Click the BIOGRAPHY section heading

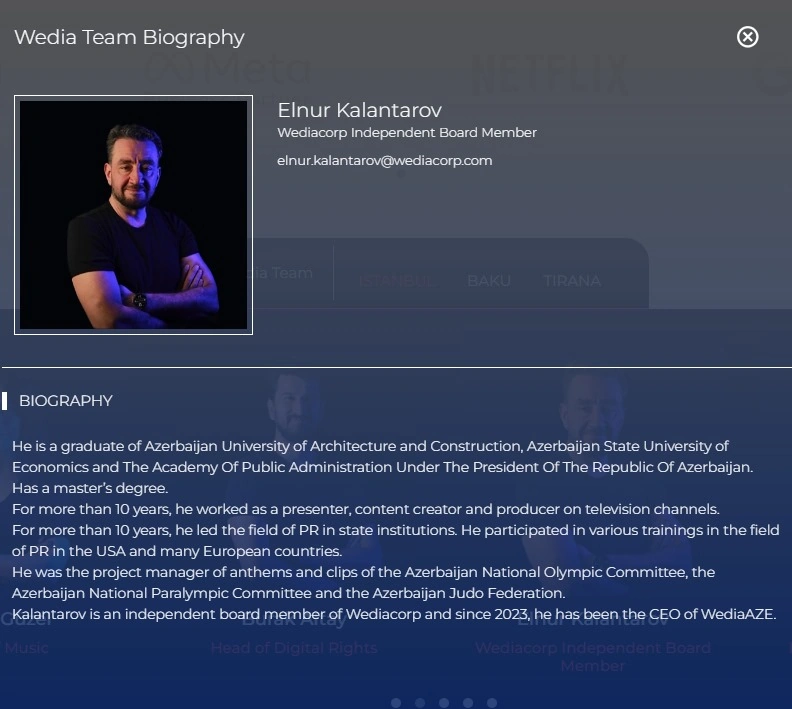[66, 400]
